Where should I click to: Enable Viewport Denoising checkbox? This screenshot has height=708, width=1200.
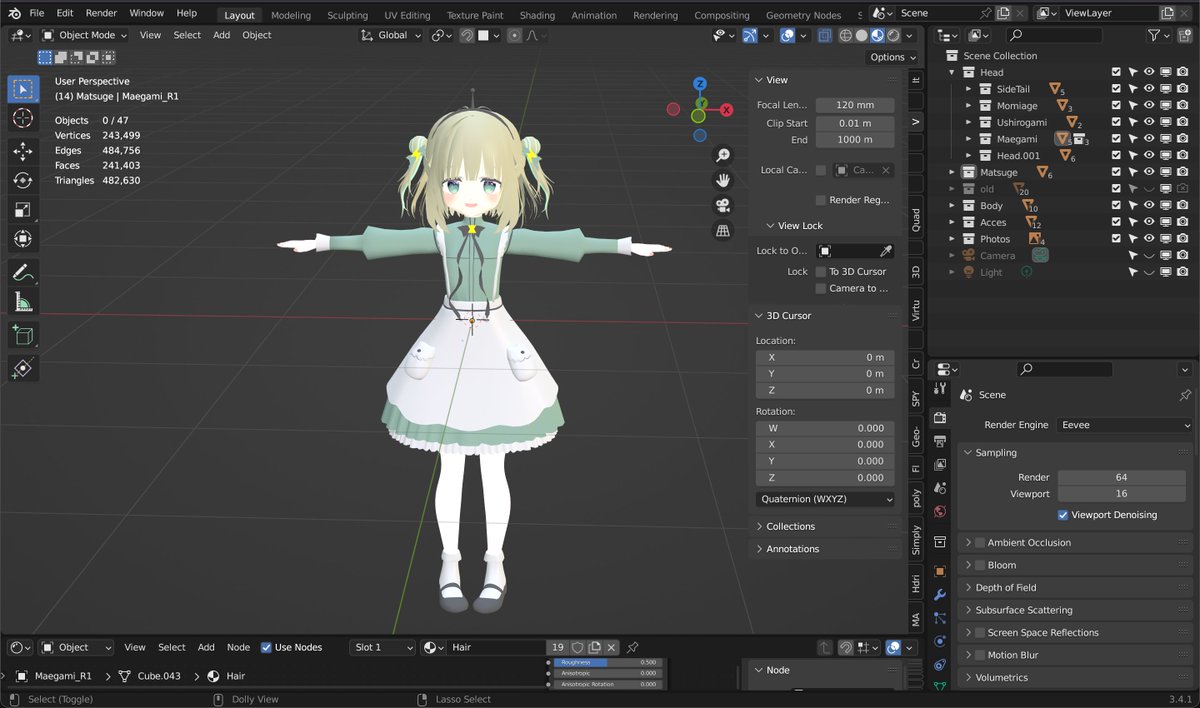(x=1063, y=515)
